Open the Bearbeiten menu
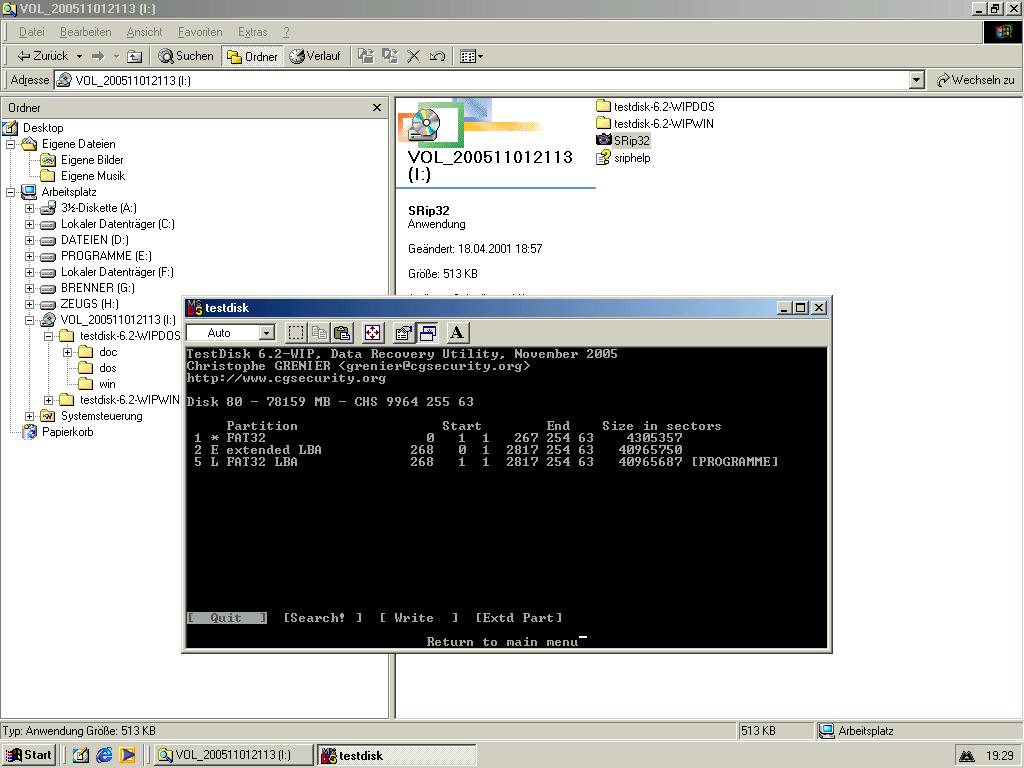The image size is (1024, 768). 86,32
